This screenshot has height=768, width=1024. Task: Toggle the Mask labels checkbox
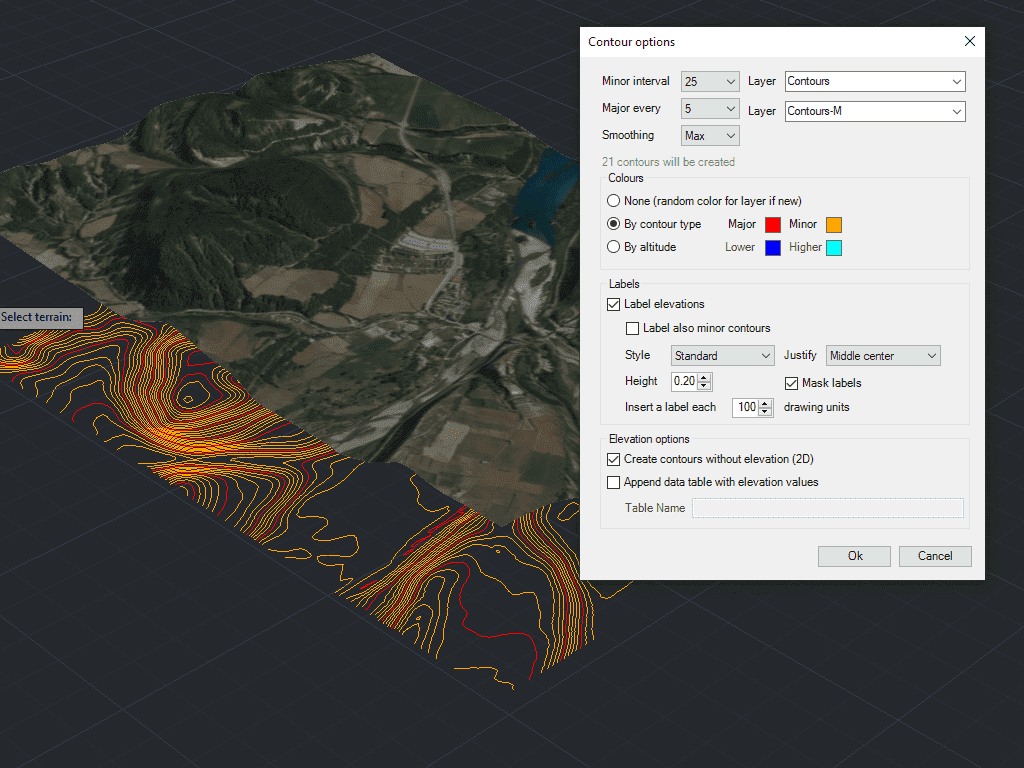[x=791, y=383]
